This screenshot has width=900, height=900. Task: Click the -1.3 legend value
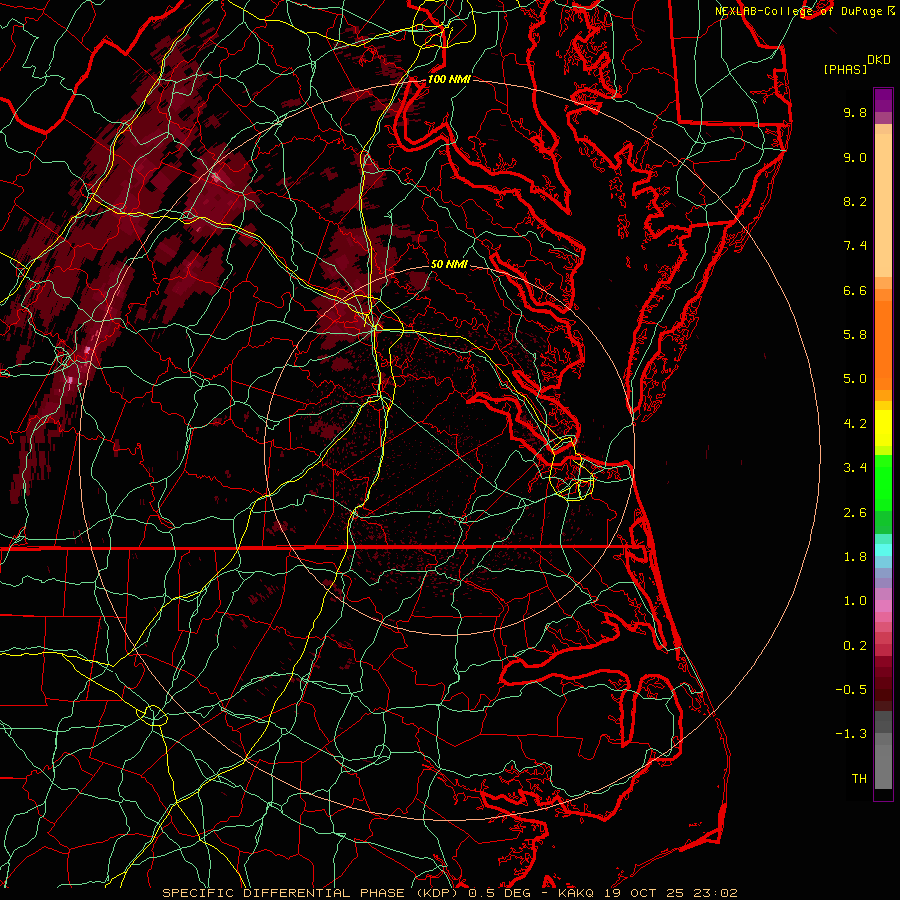click(x=851, y=734)
